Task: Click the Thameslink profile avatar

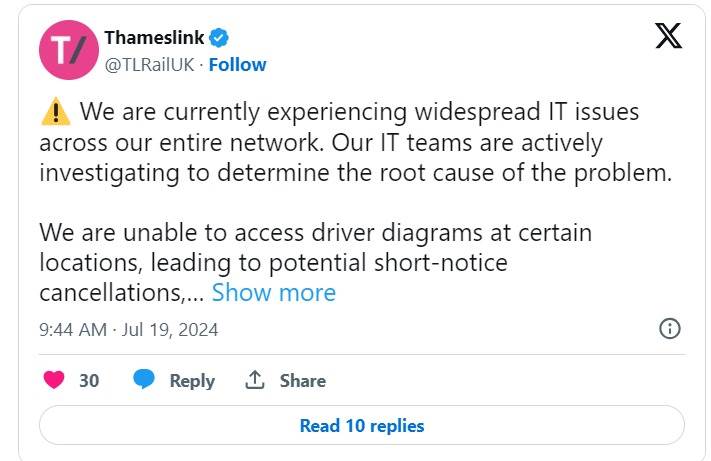Action: 67,51
